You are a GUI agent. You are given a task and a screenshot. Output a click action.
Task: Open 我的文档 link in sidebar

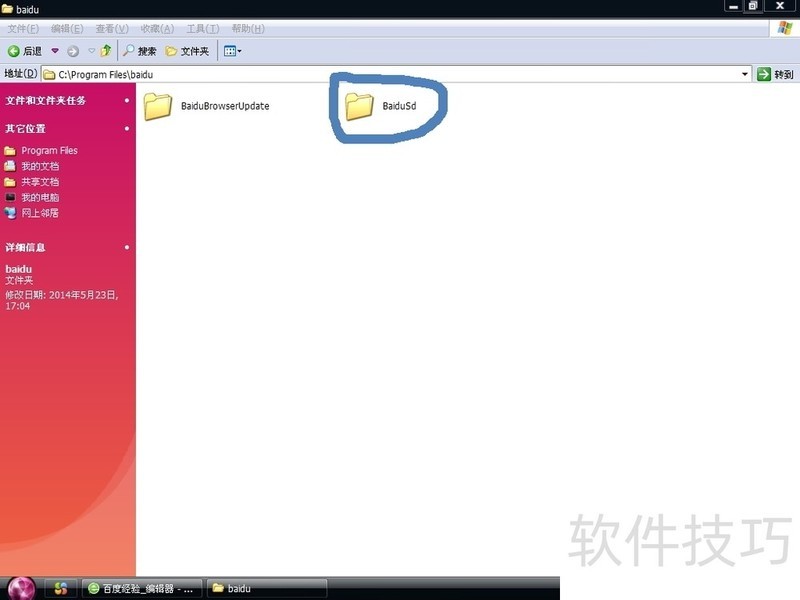point(40,166)
